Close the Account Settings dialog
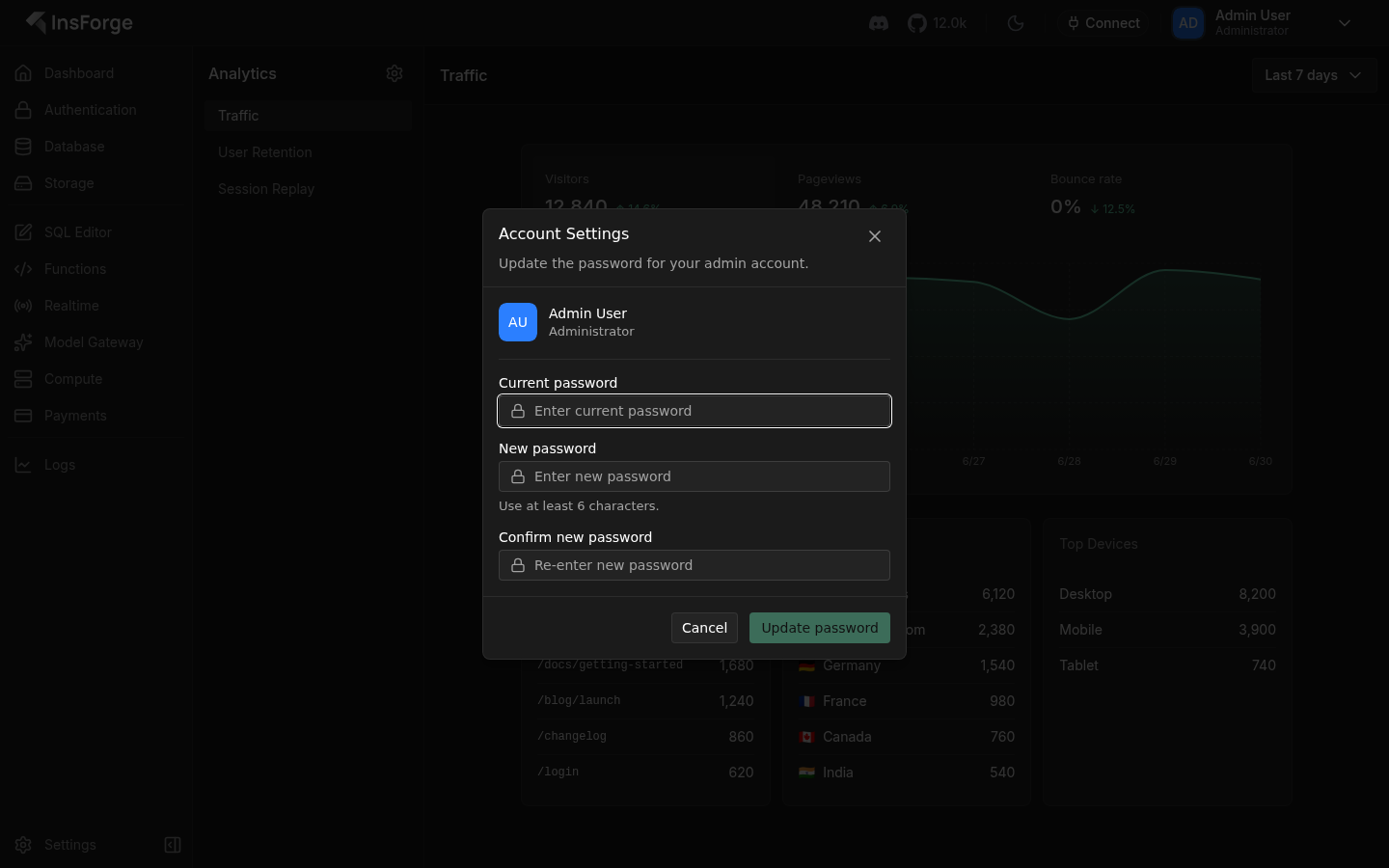 pyautogui.click(x=875, y=236)
